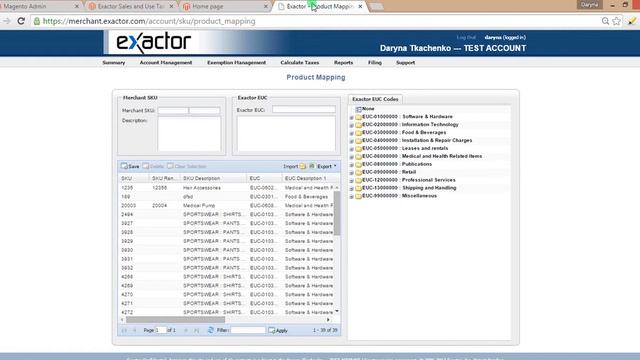Select the Medical Pump row
Image resolution: width=640 pixels, height=360 pixels.
coord(227,206)
